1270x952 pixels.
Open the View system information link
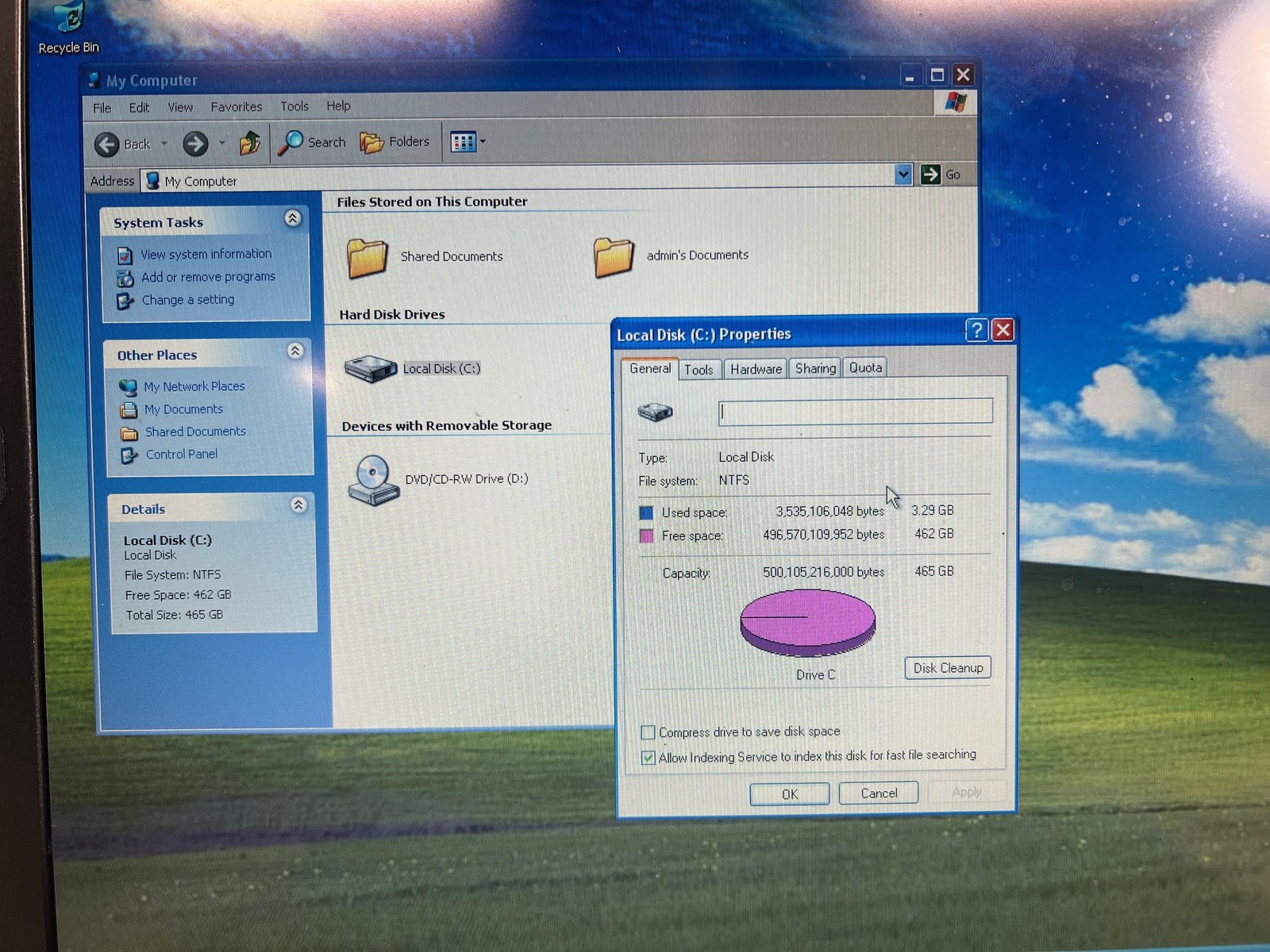click(206, 254)
